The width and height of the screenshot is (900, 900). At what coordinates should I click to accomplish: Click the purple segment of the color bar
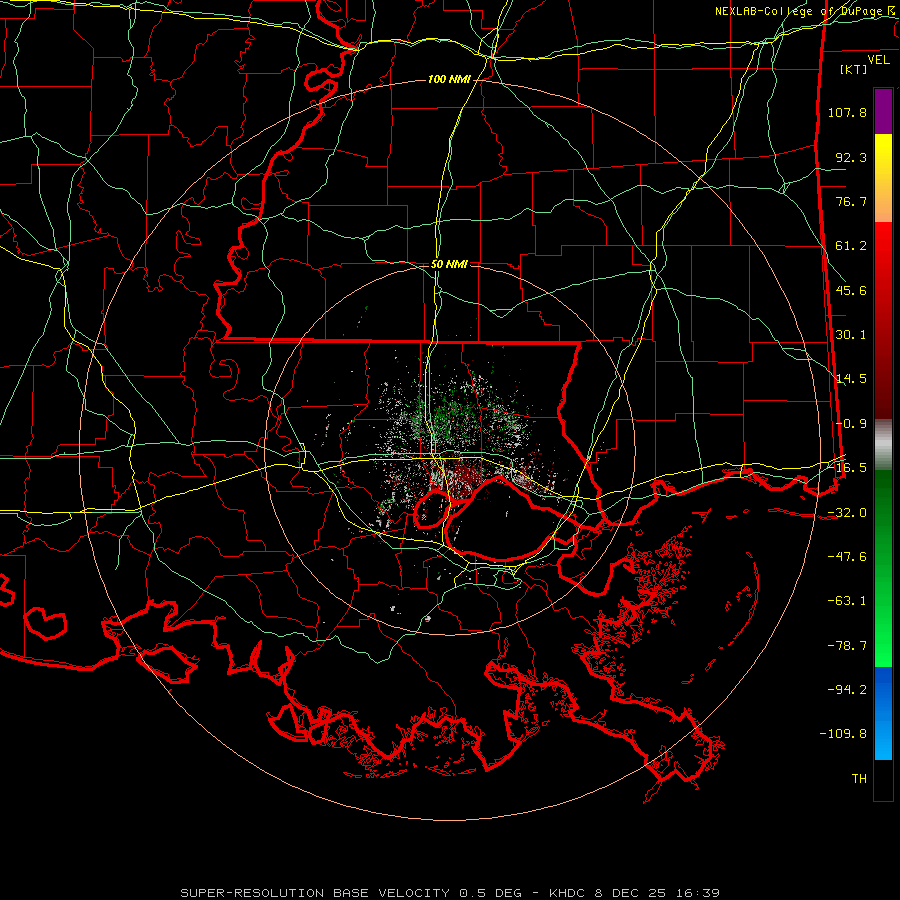coord(883,111)
